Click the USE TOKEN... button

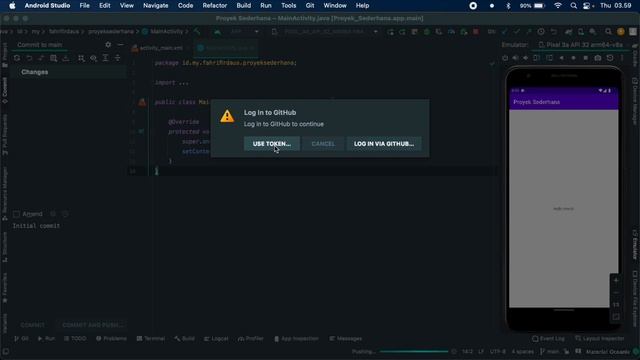tap(271, 144)
